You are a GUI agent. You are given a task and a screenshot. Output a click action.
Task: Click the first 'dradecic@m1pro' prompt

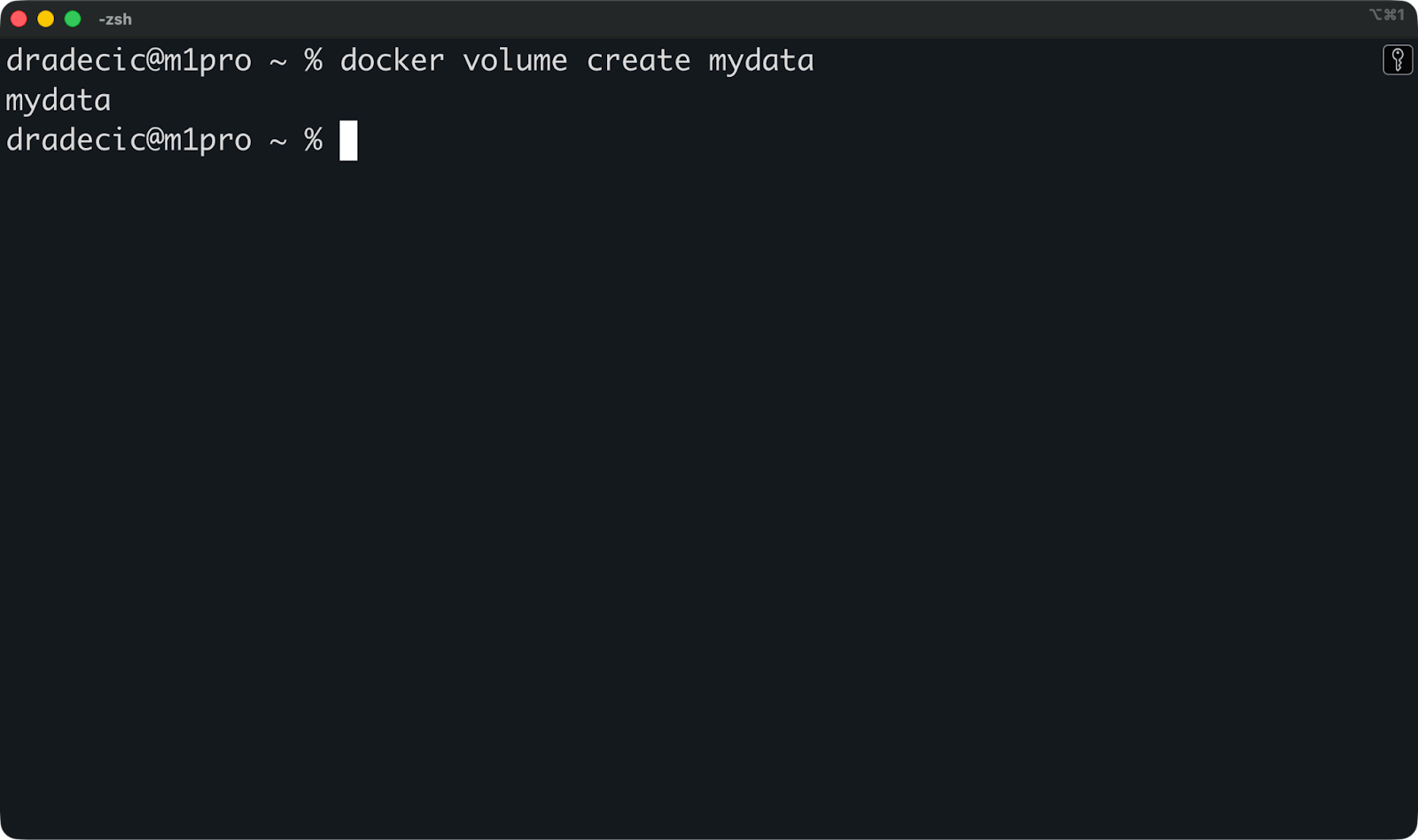tap(129, 60)
